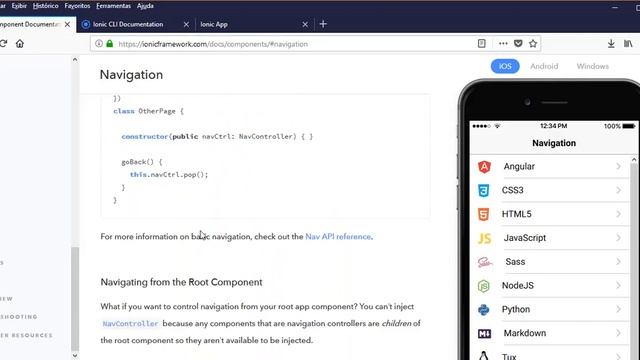The image size is (640, 360).
Task: Click the phone preview scrollbar up arrow
Action: (634, 160)
